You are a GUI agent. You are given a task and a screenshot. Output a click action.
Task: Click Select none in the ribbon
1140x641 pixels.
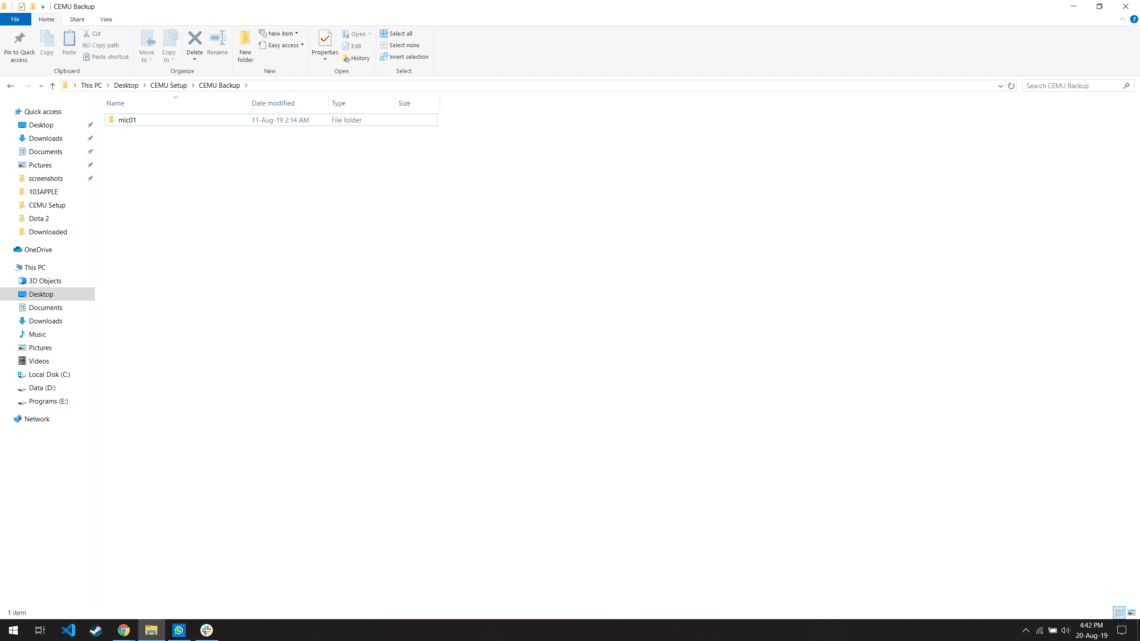point(400,45)
